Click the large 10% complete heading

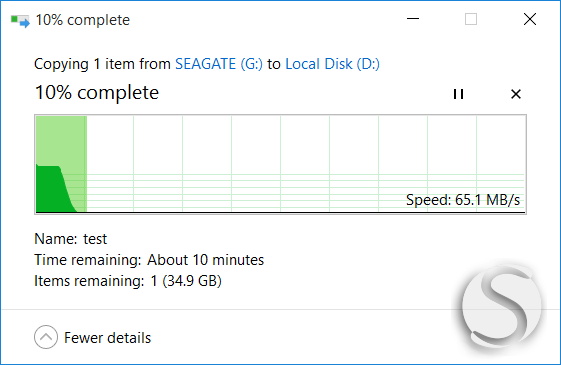[x=97, y=93]
